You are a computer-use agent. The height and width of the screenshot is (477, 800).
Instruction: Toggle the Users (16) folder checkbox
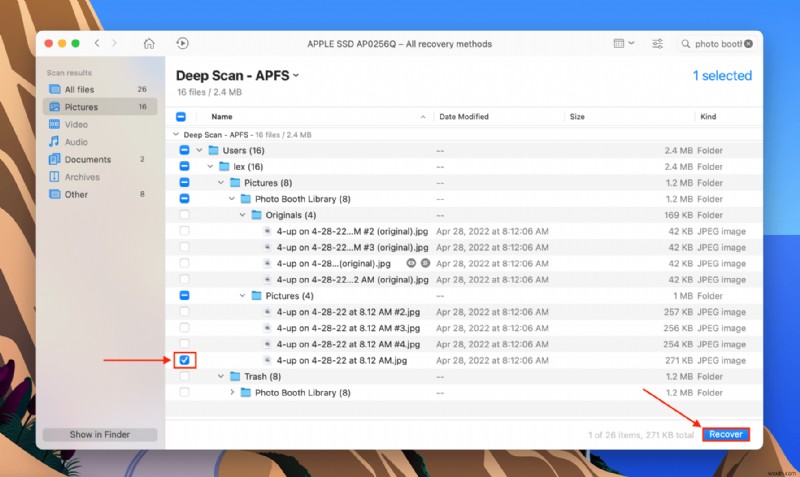point(184,150)
